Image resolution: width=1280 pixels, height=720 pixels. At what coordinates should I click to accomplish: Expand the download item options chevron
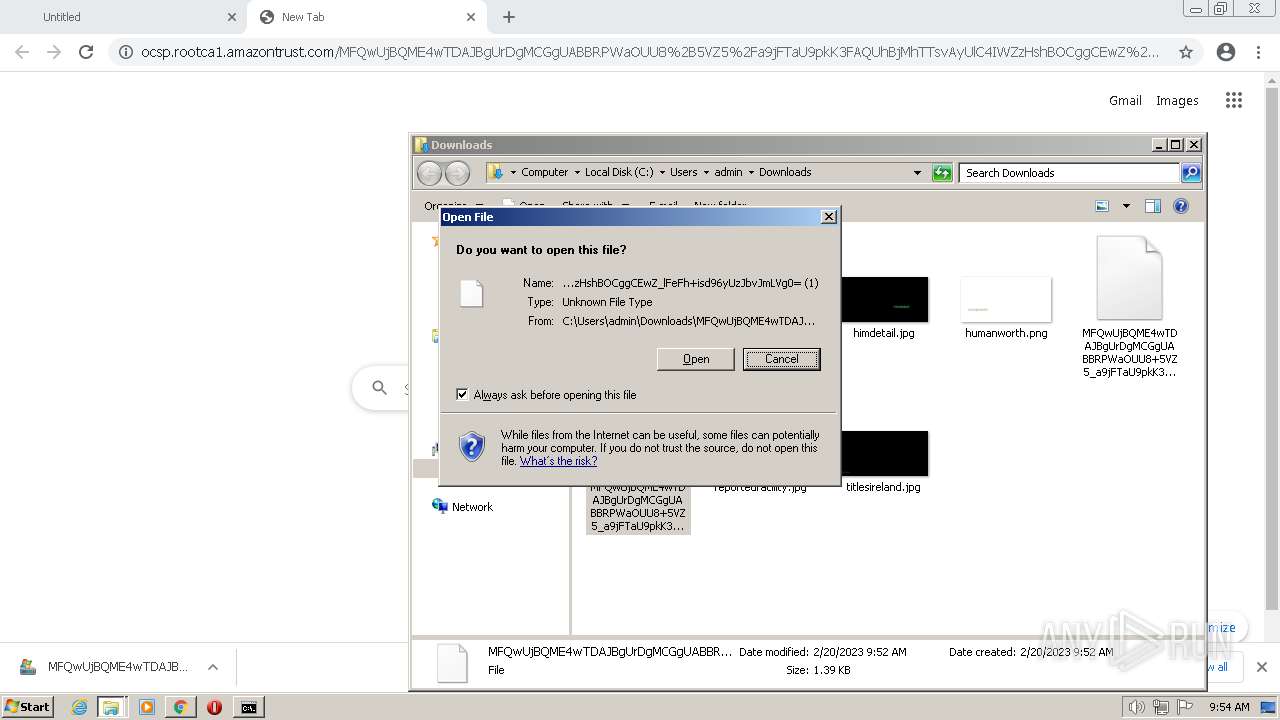pyautogui.click(x=212, y=667)
